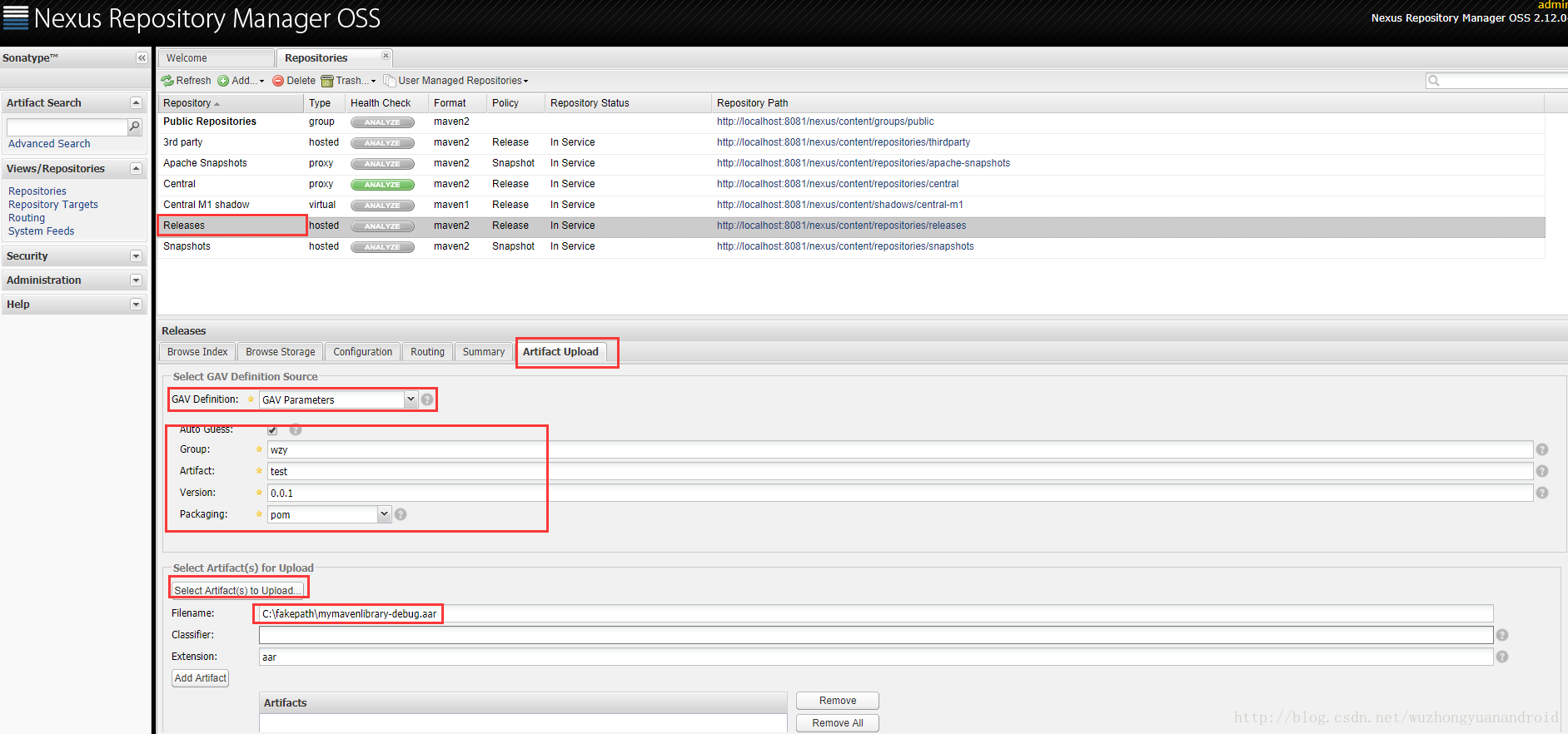Select the Apache Snapshots repository row

coord(851,163)
